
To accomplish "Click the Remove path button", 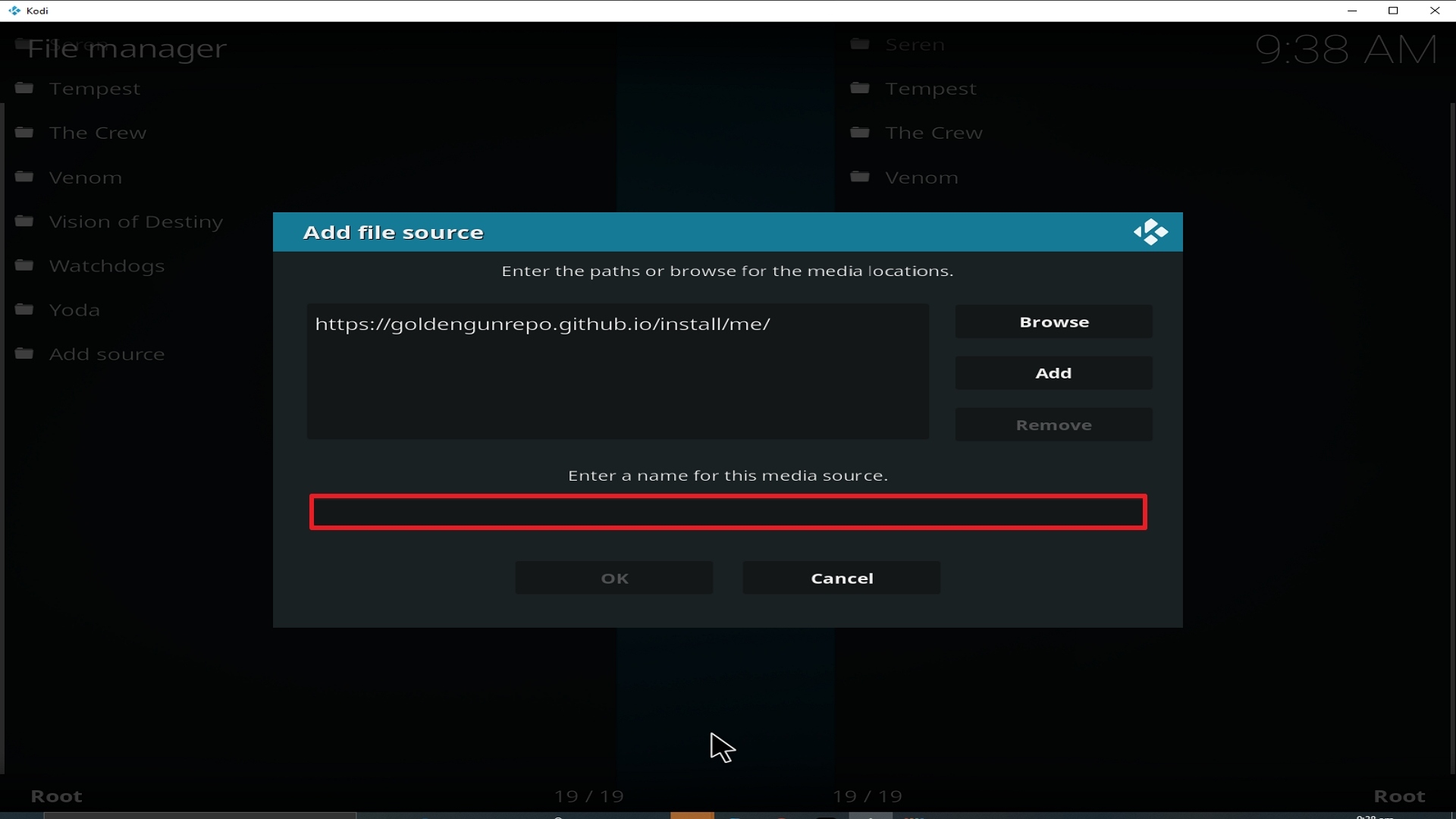I will pyautogui.click(x=1053, y=425).
